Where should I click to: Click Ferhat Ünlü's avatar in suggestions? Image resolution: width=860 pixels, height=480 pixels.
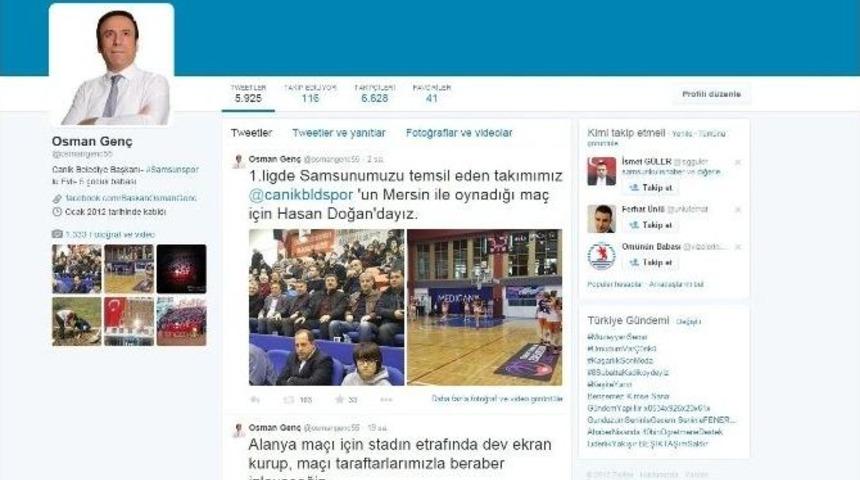[602, 219]
